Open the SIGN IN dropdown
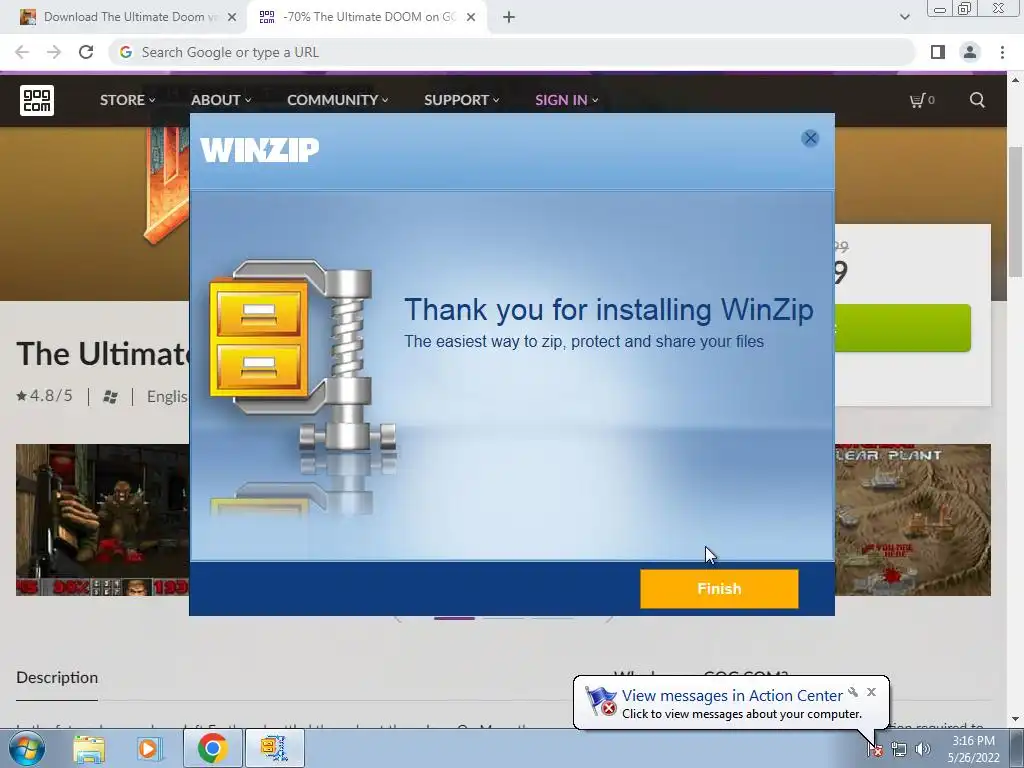 point(566,100)
